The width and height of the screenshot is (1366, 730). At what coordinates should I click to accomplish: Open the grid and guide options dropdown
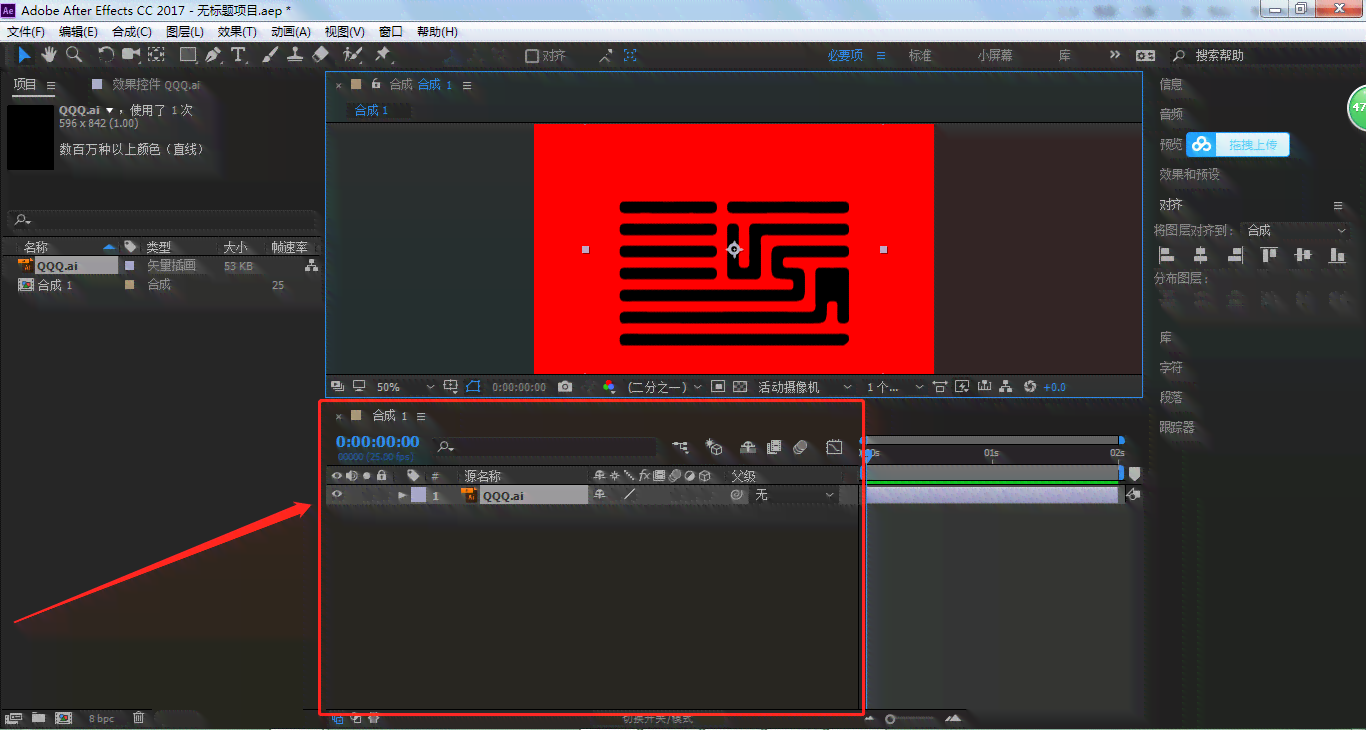[451, 387]
